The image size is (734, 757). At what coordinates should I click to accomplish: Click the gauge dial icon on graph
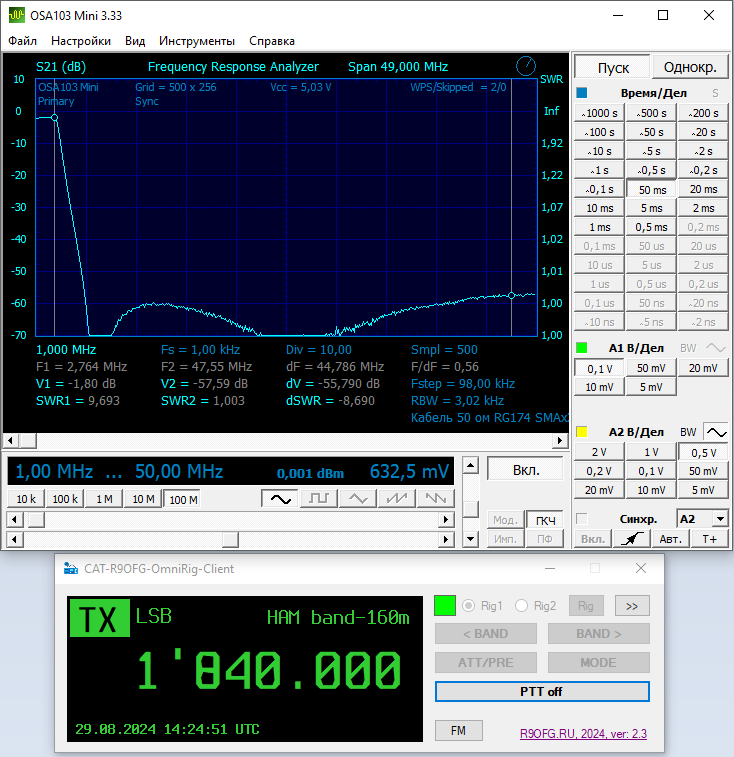pos(525,66)
